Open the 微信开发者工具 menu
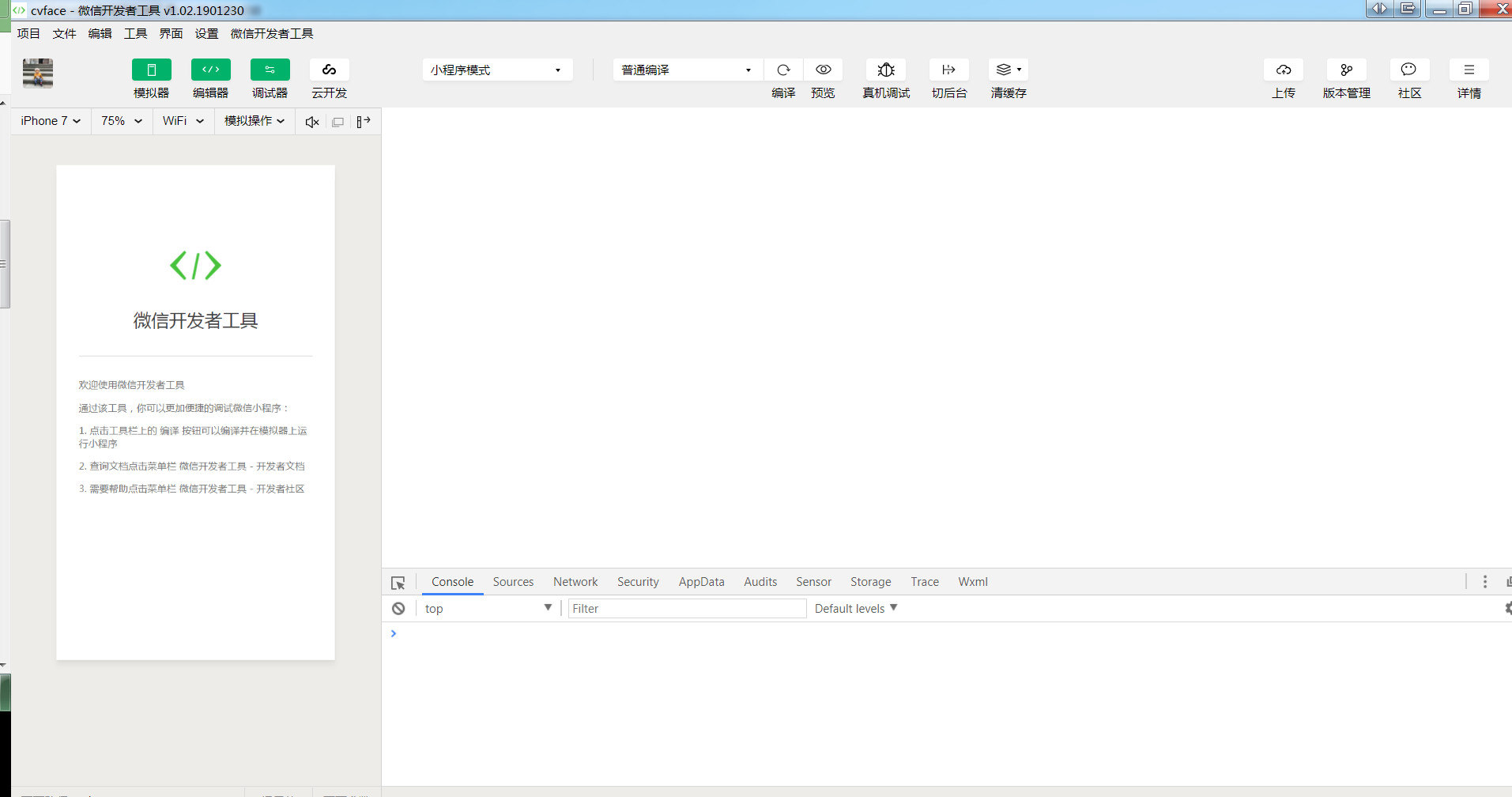1512x797 pixels. (272, 33)
